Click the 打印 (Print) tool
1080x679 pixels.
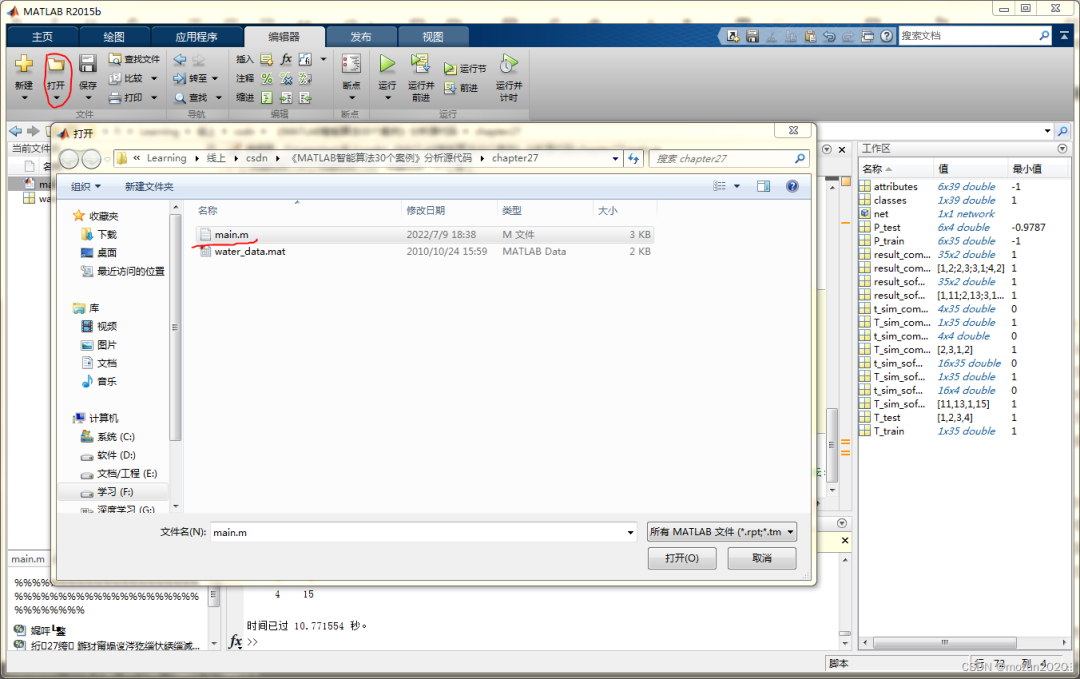[126, 98]
